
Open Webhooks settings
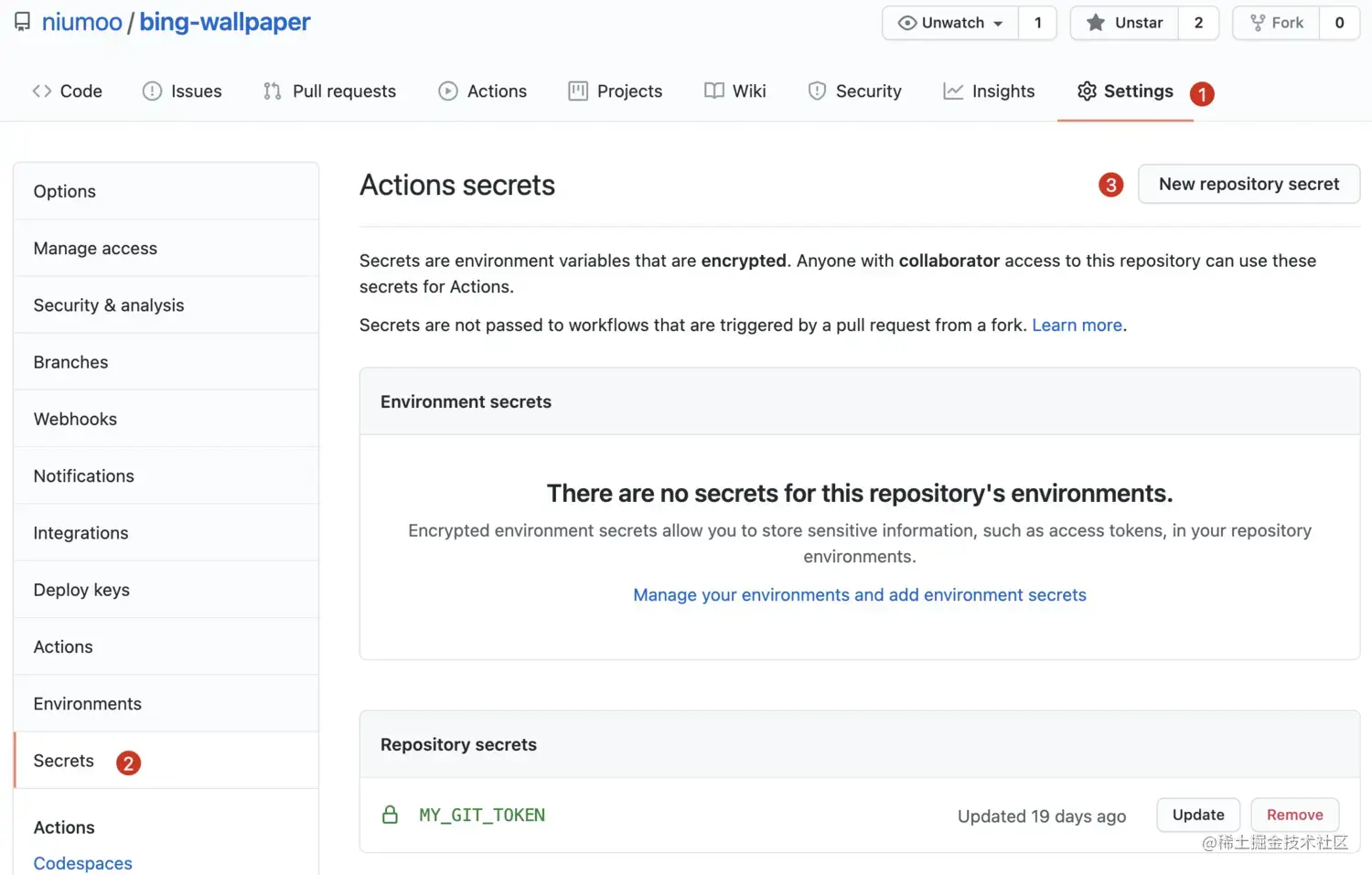point(166,419)
